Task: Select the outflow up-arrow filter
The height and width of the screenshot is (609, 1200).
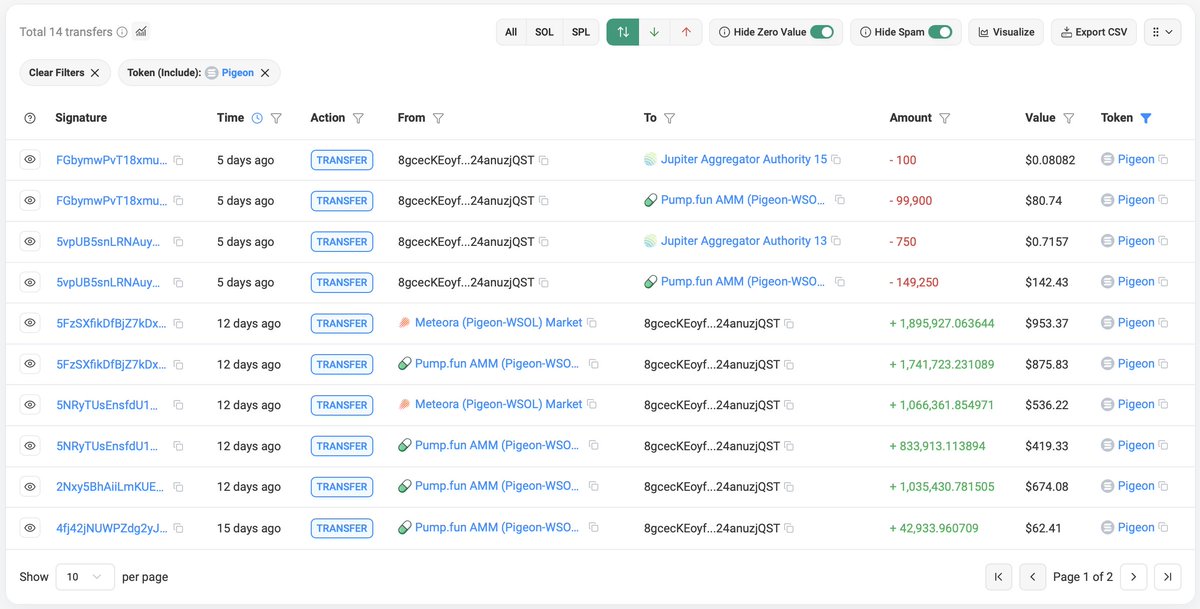Action: pyautogui.click(x=686, y=32)
